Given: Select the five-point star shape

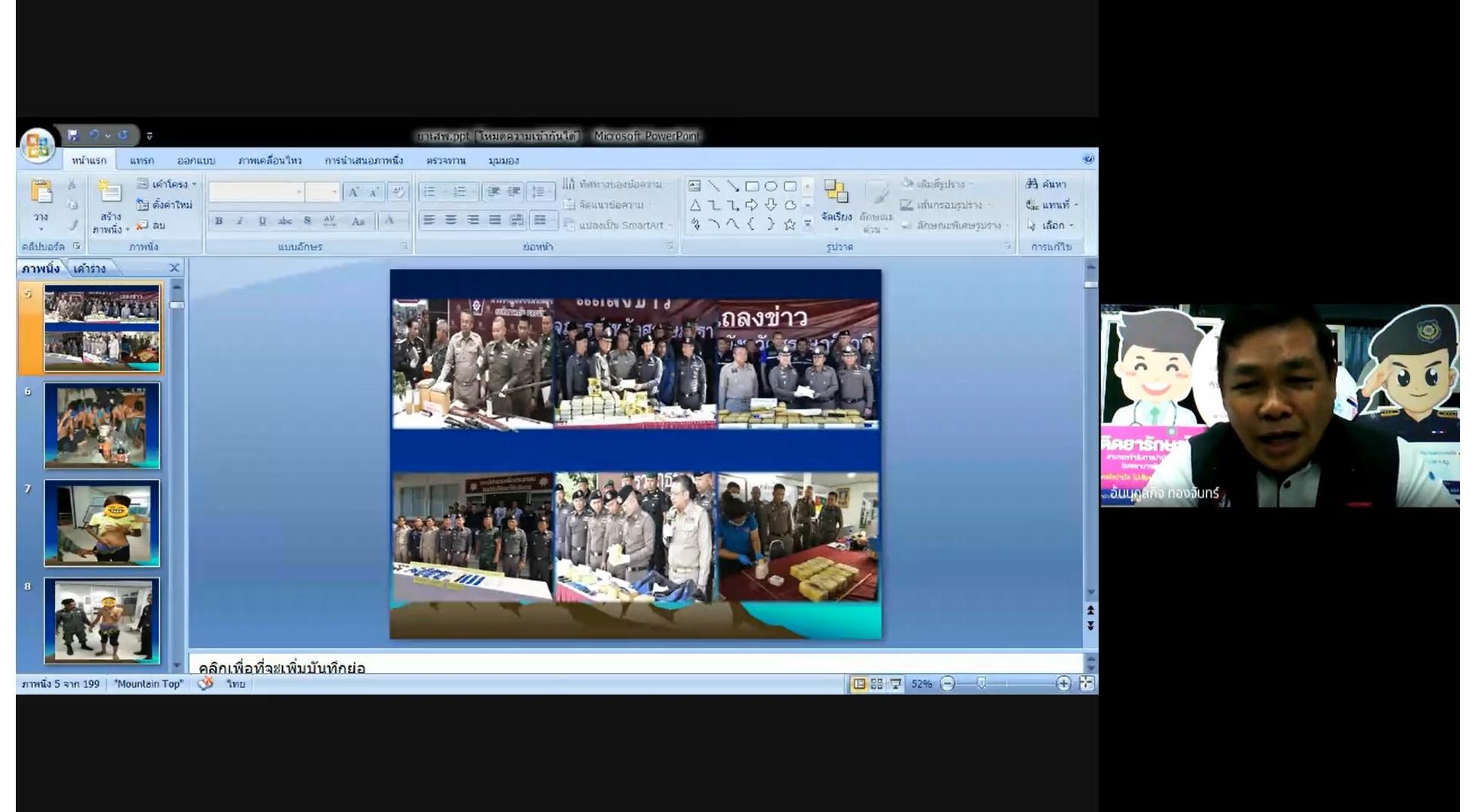Looking at the screenshot, I should [x=789, y=224].
